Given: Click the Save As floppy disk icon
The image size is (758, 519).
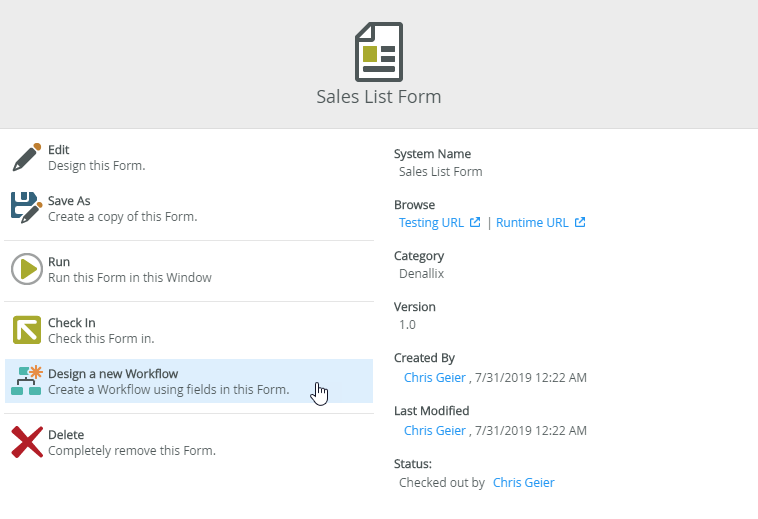Looking at the screenshot, I should coord(27,208).
